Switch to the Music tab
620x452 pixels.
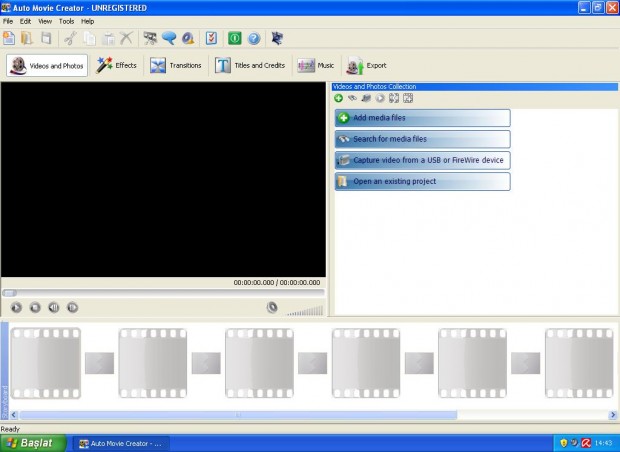(x=316, y=66)
